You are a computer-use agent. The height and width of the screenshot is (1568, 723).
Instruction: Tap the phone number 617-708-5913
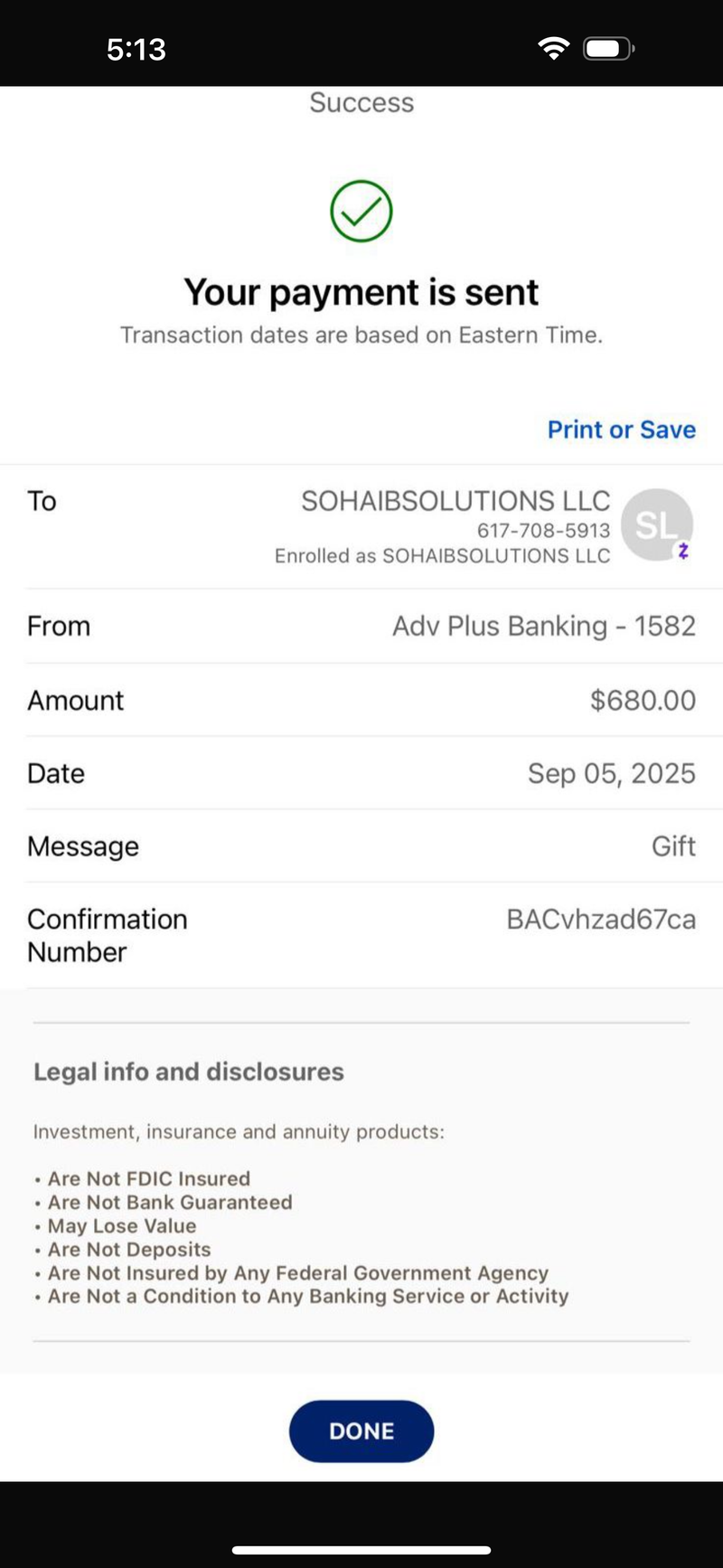(x=544, y=530)
